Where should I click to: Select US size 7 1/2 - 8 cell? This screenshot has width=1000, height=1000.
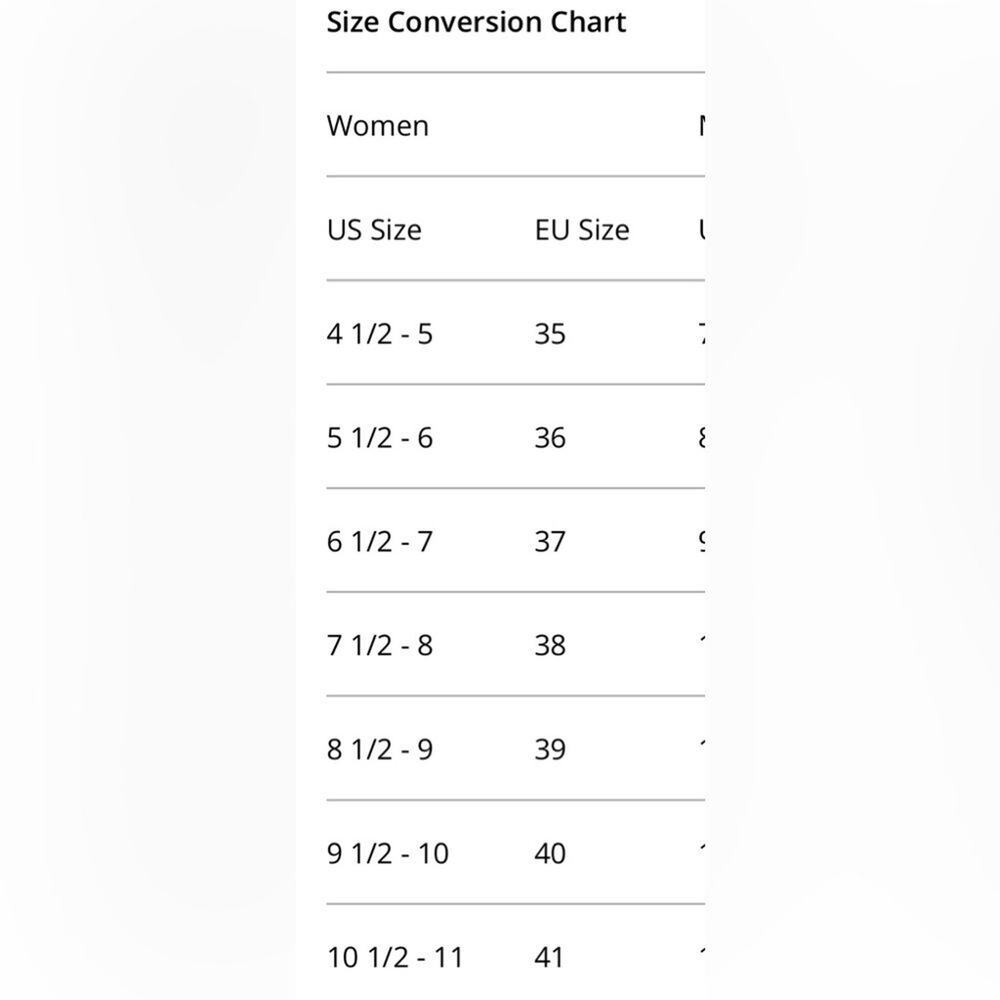click(379, 645)
